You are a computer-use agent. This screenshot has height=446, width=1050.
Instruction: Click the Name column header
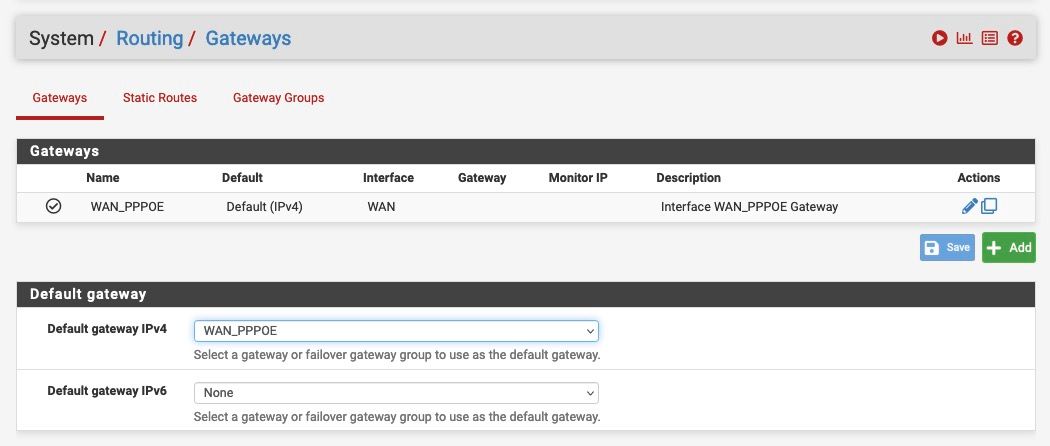click(x=103, y=178)
